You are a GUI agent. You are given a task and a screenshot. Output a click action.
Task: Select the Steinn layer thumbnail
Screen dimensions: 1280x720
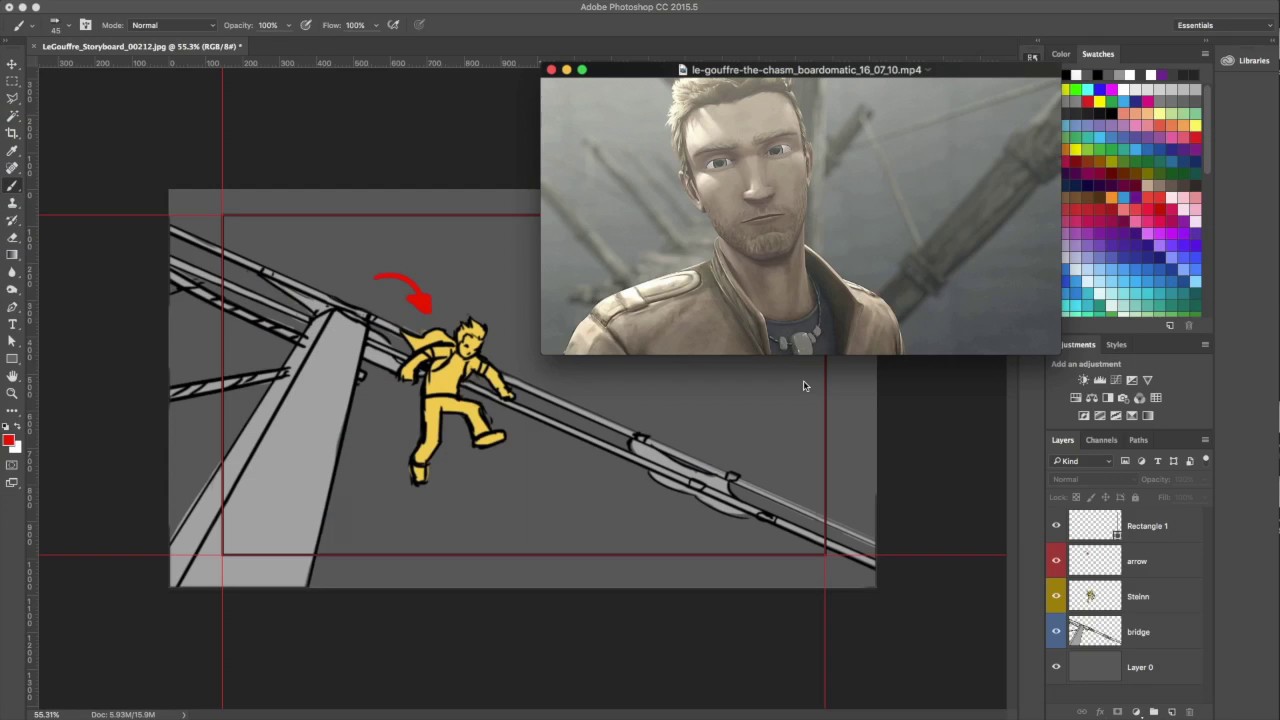[1095, 596]
